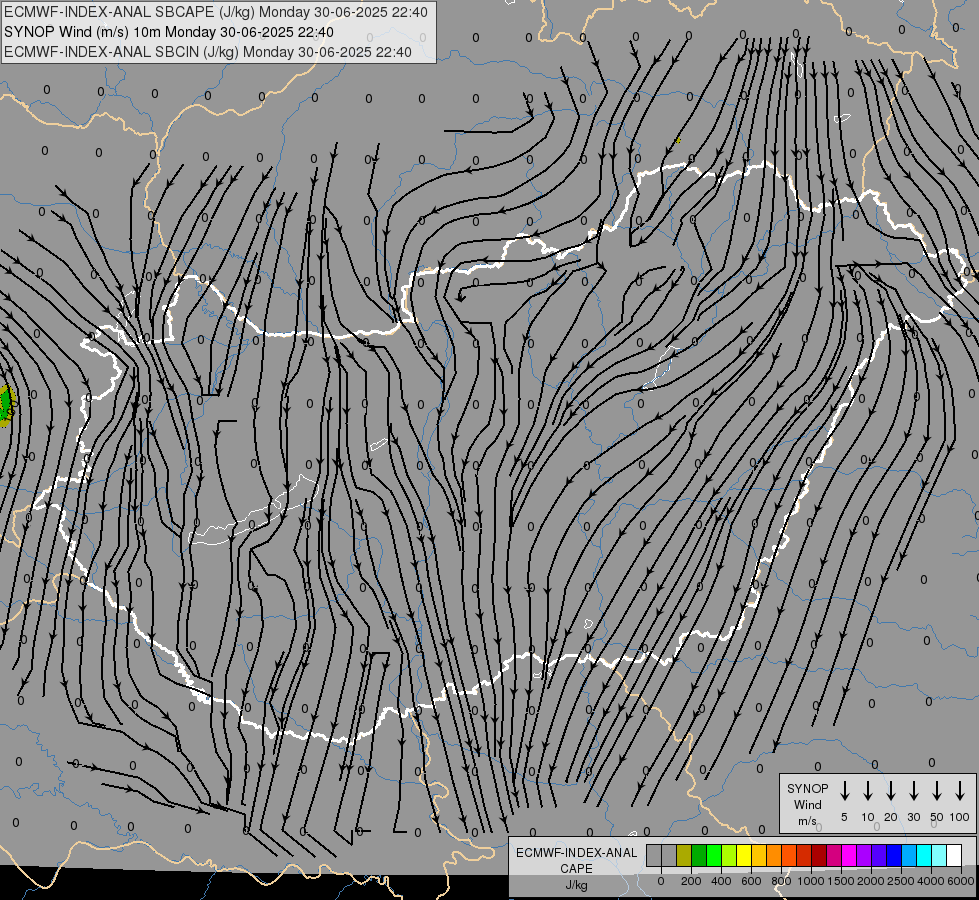This screenshot has height=900, width=979.
Task: Select the cyan swatch ending at 4000
Action: coord(925,856)
